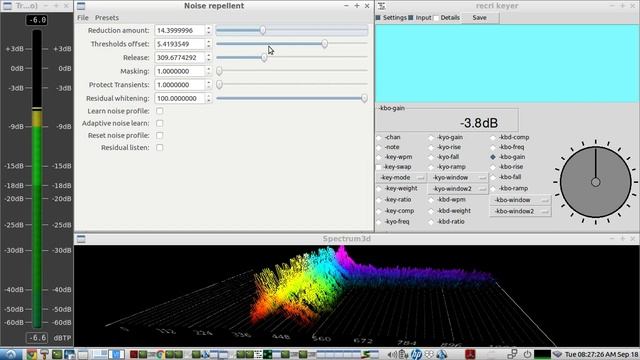Screen dimensions: 640x360
Task: Select the -note radio option
Action: 378,147
